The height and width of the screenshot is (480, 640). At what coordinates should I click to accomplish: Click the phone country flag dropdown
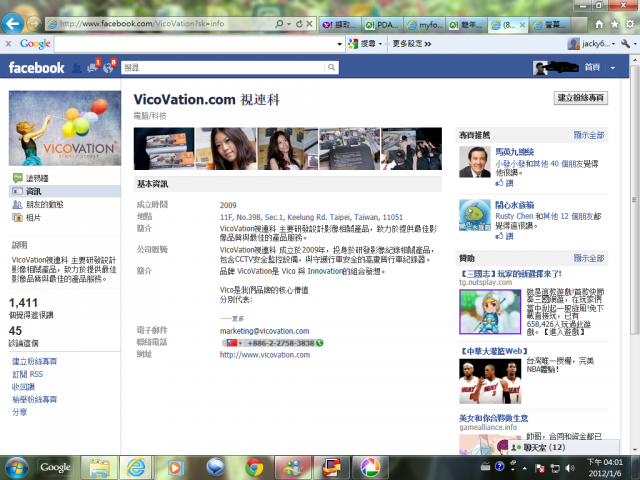tap(234, 343)
